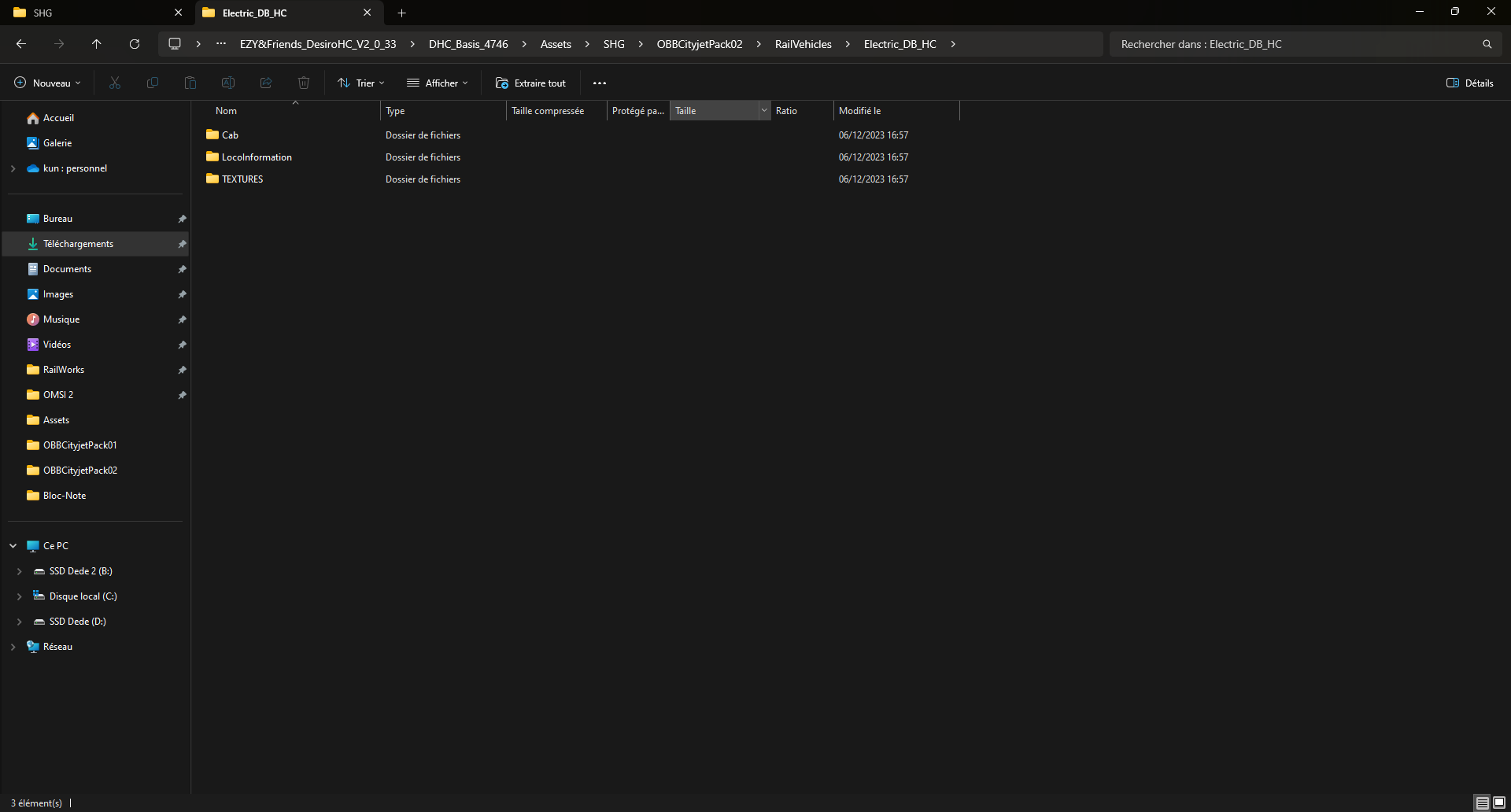1511x812 pixels.
Task: Toggle the Détails pane button
Action: coord(1469,83)
